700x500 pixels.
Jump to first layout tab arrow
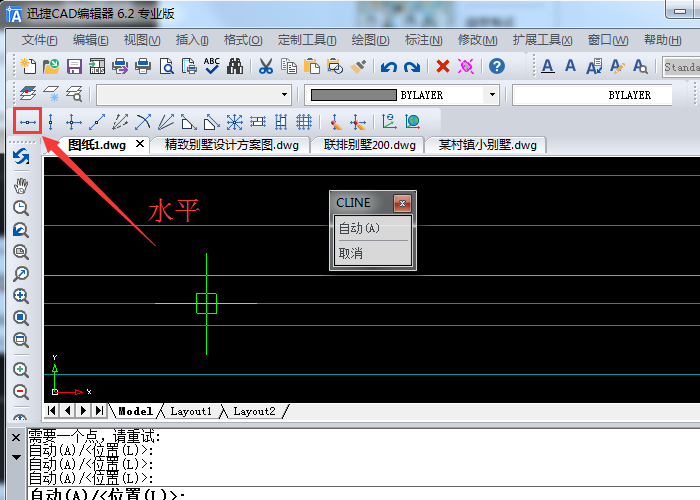[52, 410]
